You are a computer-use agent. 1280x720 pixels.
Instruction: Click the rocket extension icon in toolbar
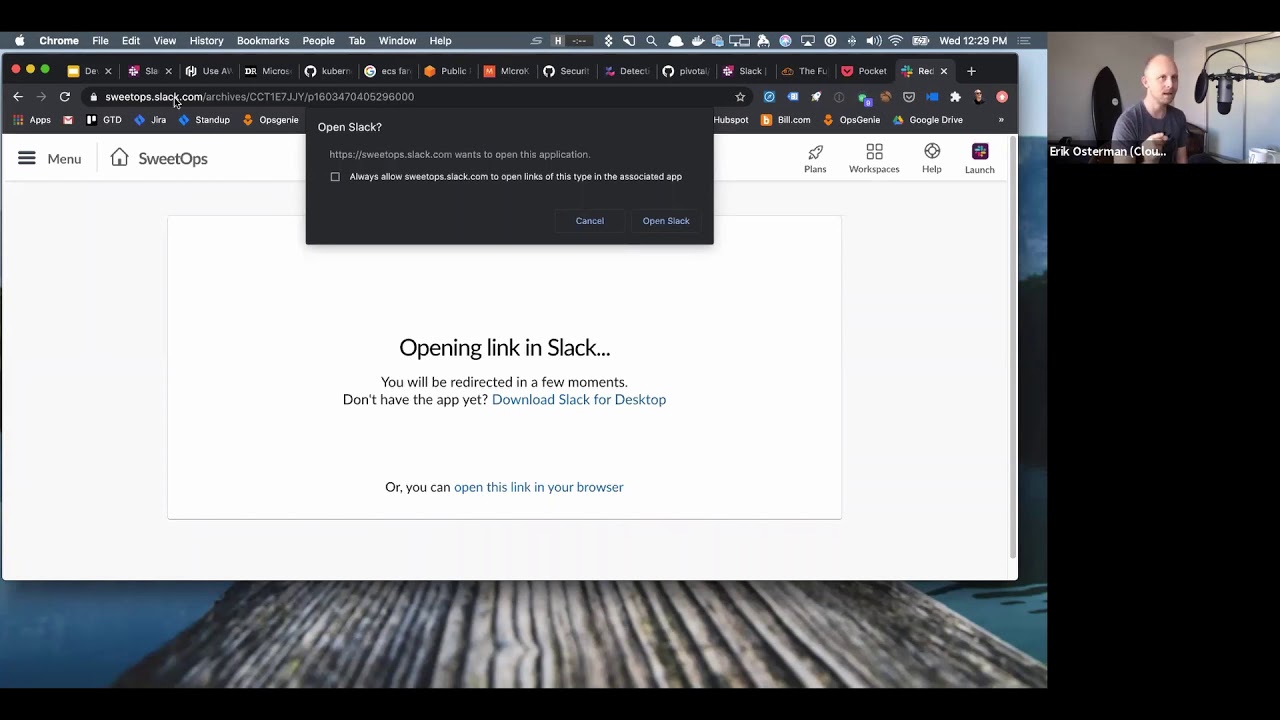[x=816, y=97]
